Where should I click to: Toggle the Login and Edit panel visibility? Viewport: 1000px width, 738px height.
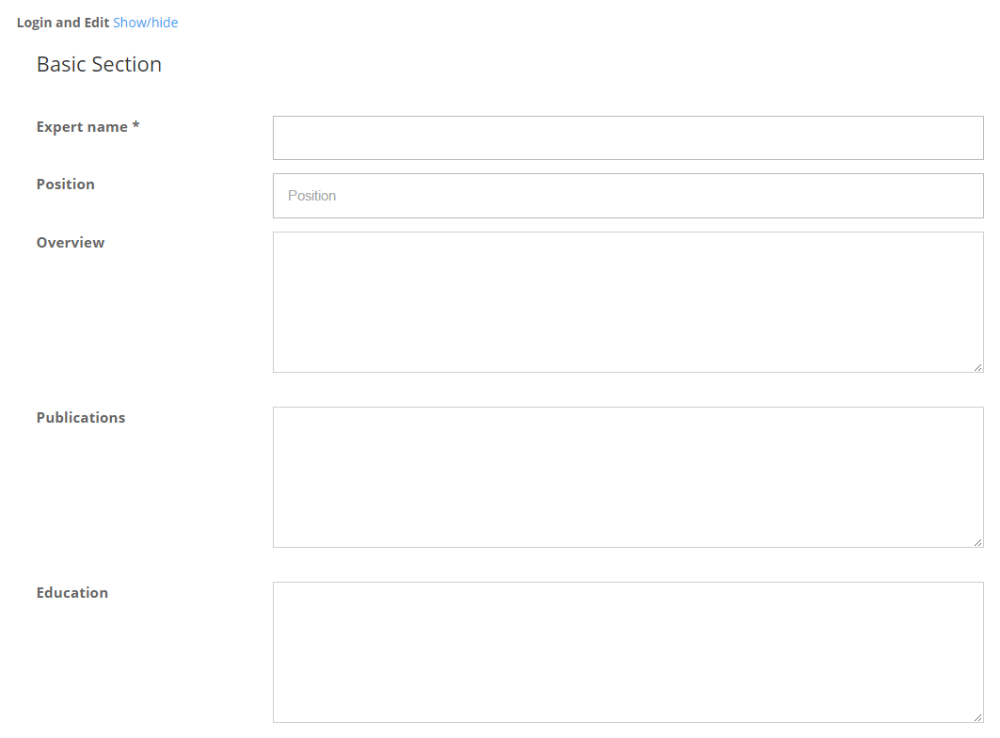coord(145,22)
